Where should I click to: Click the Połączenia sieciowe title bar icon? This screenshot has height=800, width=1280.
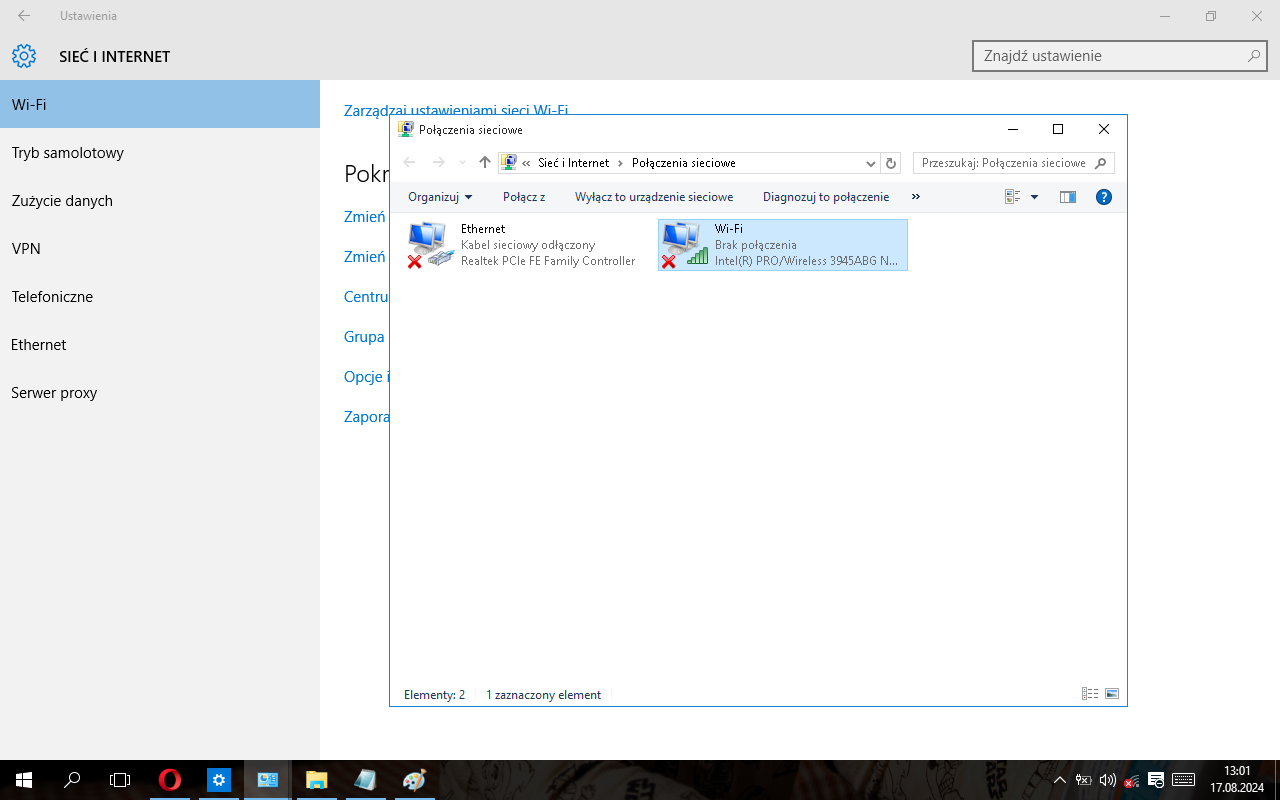pos(405,129)
